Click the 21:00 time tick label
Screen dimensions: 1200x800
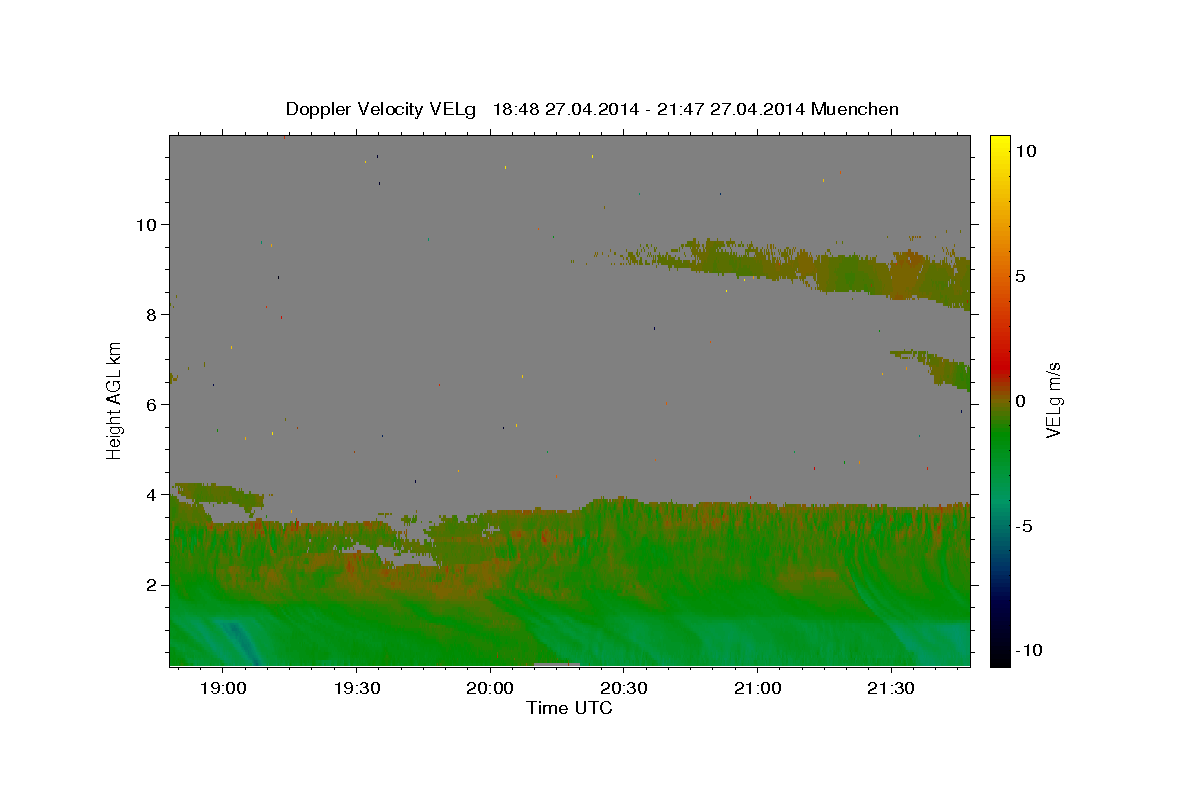(x=757, y=689)
